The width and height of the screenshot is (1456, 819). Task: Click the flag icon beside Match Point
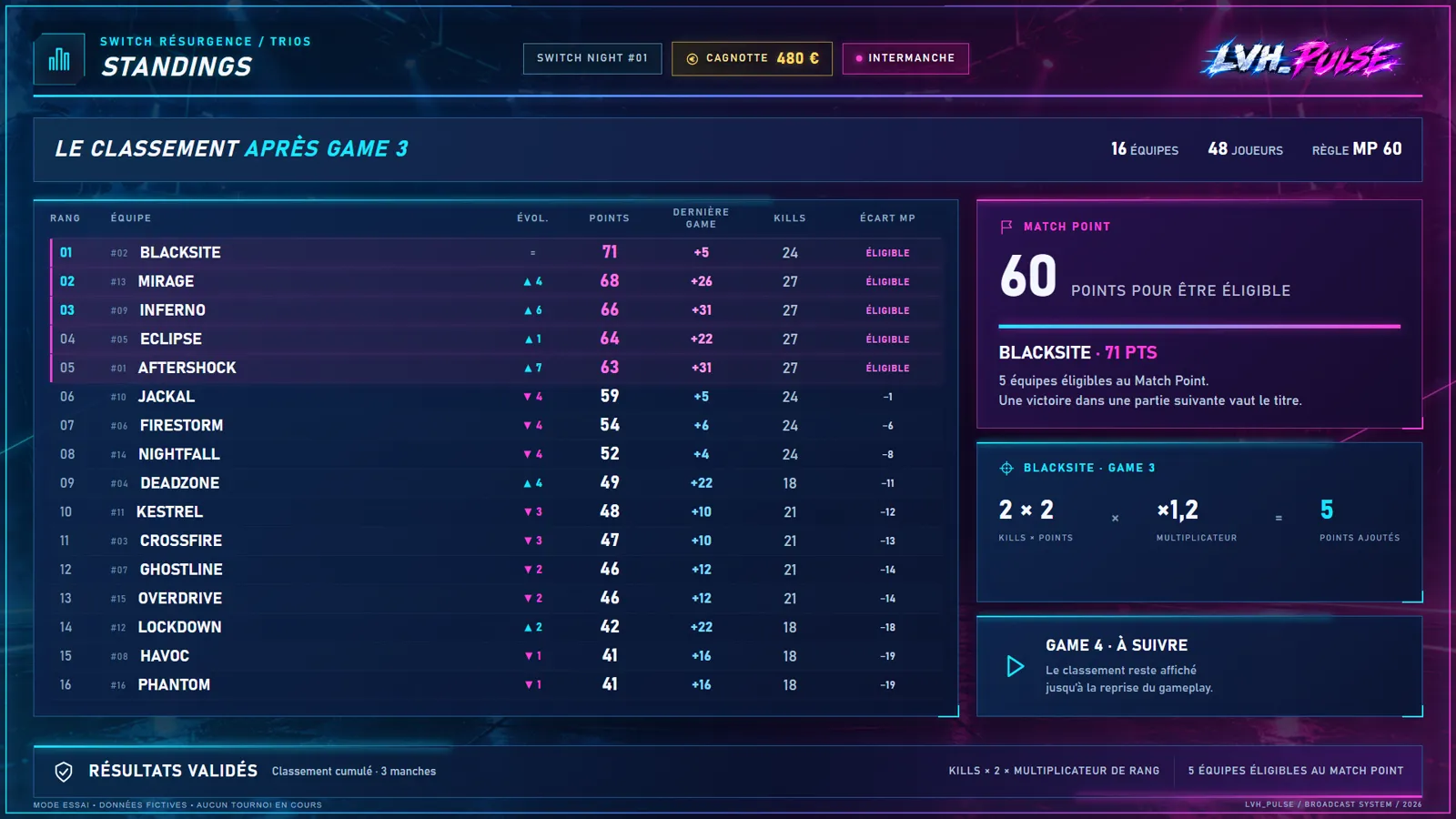pyautogui.click(x=1006, y=227)
